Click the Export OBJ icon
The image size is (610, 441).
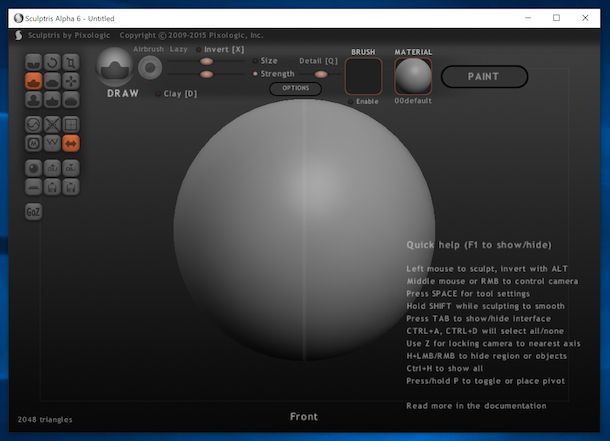coord(71,168)
